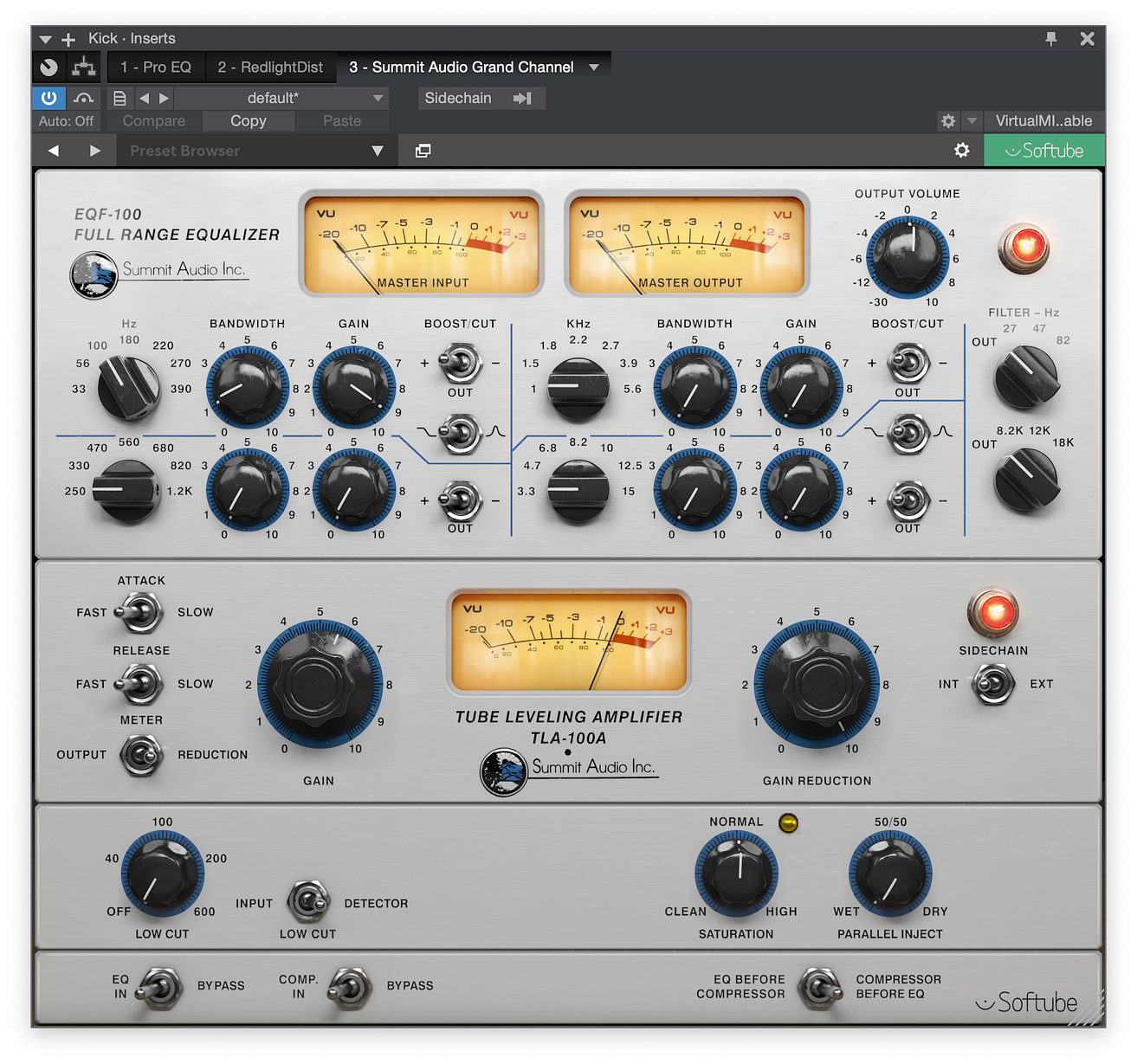
Task: Flip the low band Boost/Cut switch
Action: (x=461, y=364)
